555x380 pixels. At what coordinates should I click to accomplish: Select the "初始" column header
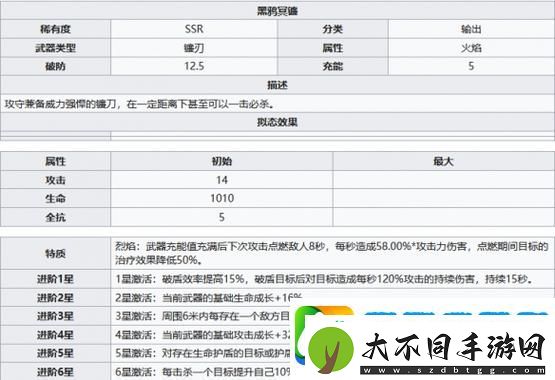coord(222,161)
